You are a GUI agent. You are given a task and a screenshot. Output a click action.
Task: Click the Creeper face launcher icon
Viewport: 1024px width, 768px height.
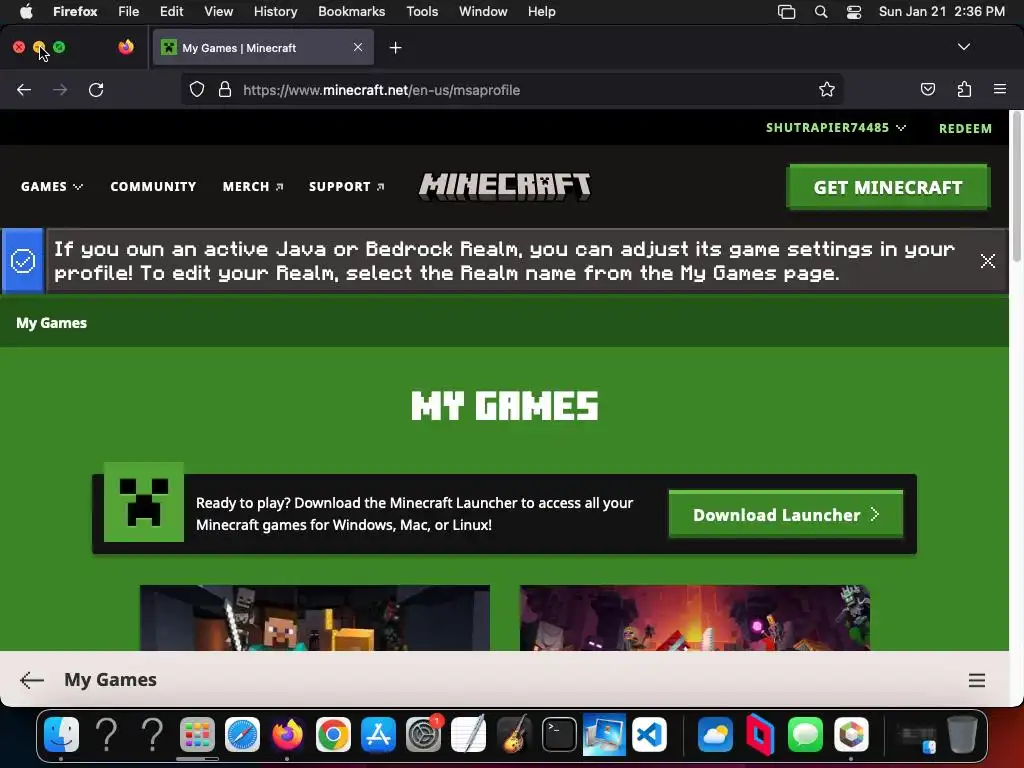144,502
